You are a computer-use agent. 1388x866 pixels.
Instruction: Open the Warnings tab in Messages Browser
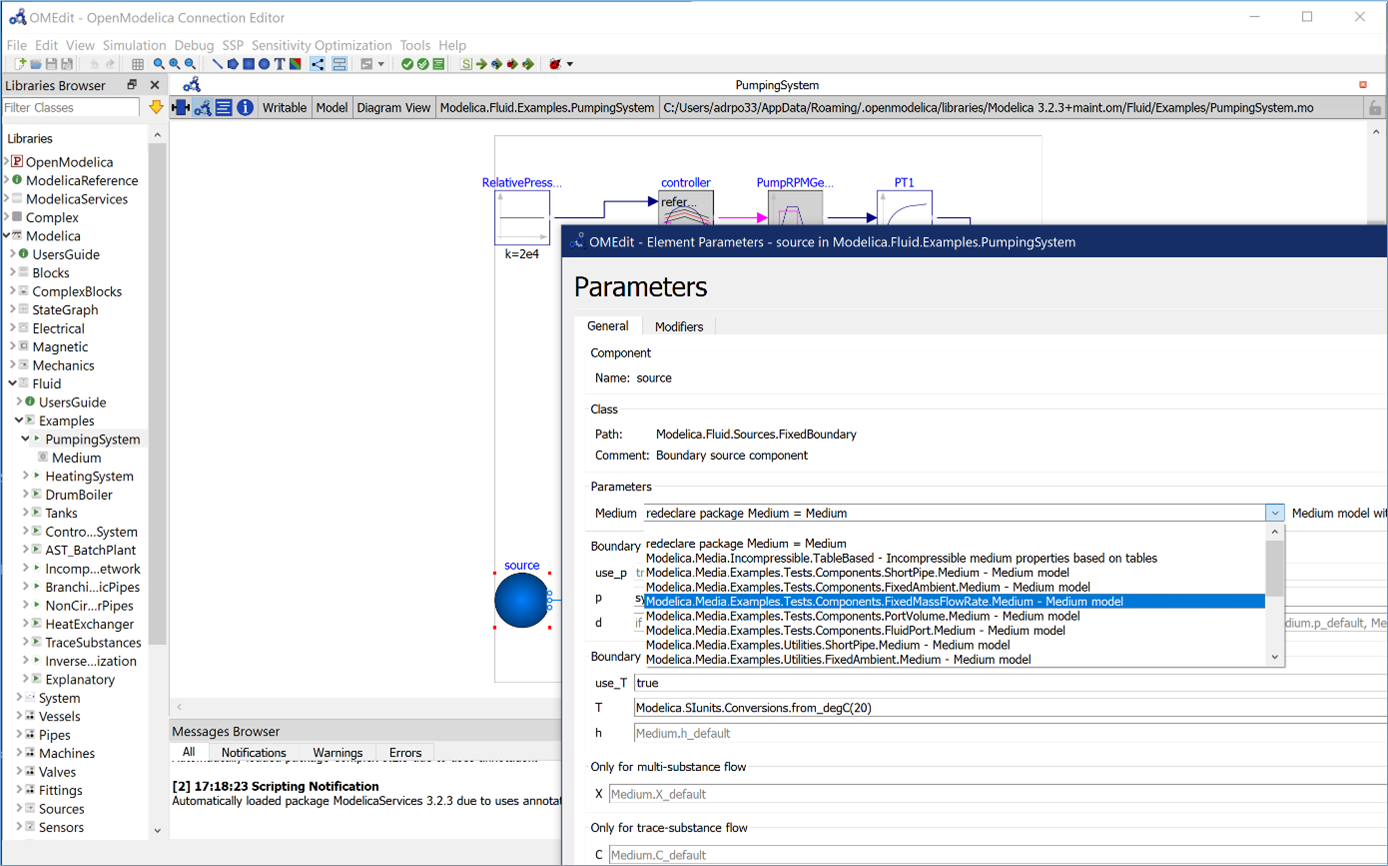(337, 752)
